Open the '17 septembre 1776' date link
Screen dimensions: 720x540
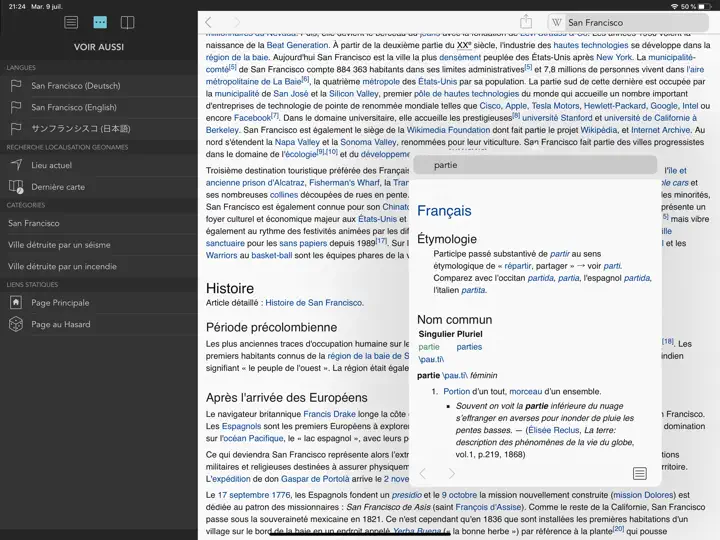point(254,495)
